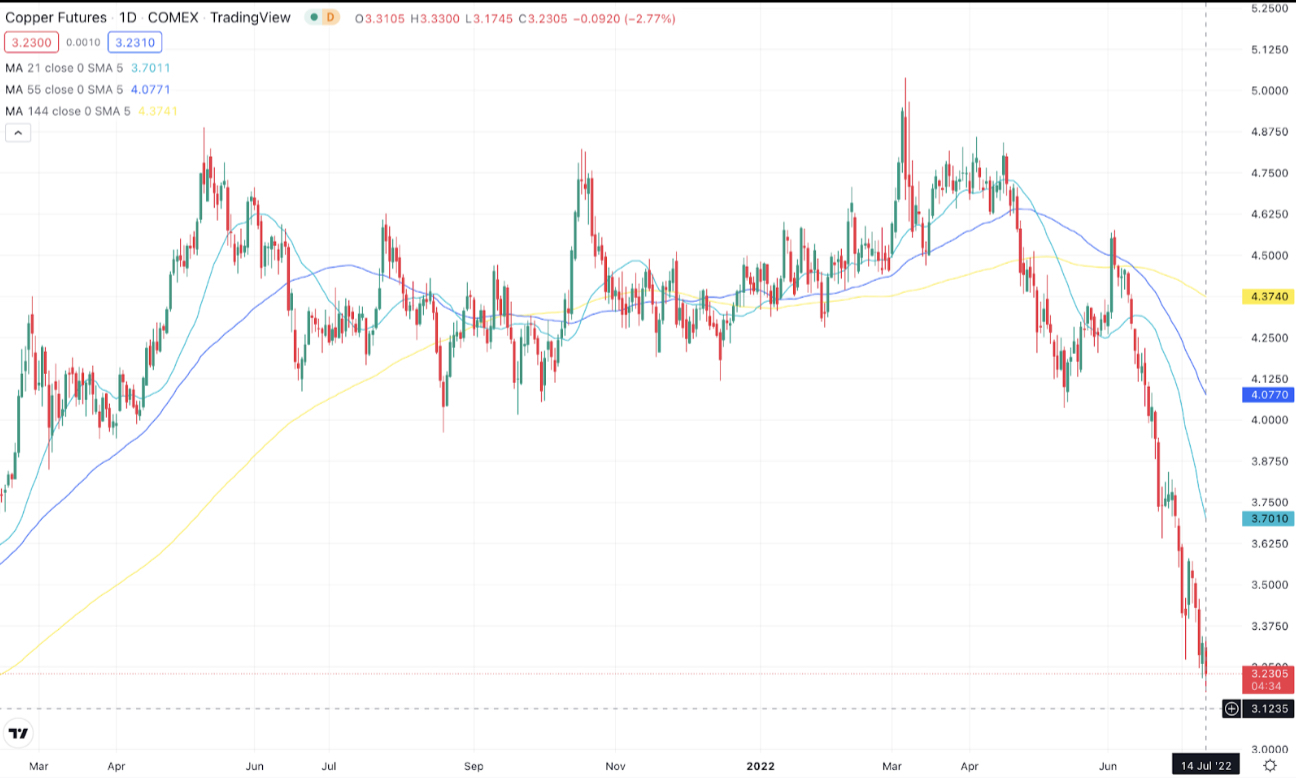Screen dimensions: 1296x778
Task: Click the close value C3.2305
Action: 543,18
